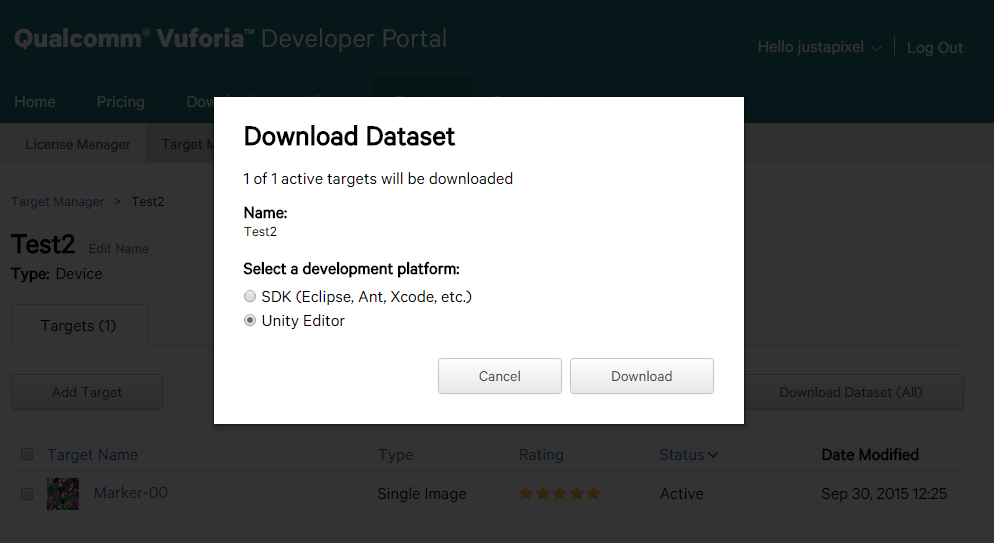Viewport: 994px width, 543px height.
Task: Select the SDK (Eclipse, Ant, Xcode) radio option
Action: [250, 297]
